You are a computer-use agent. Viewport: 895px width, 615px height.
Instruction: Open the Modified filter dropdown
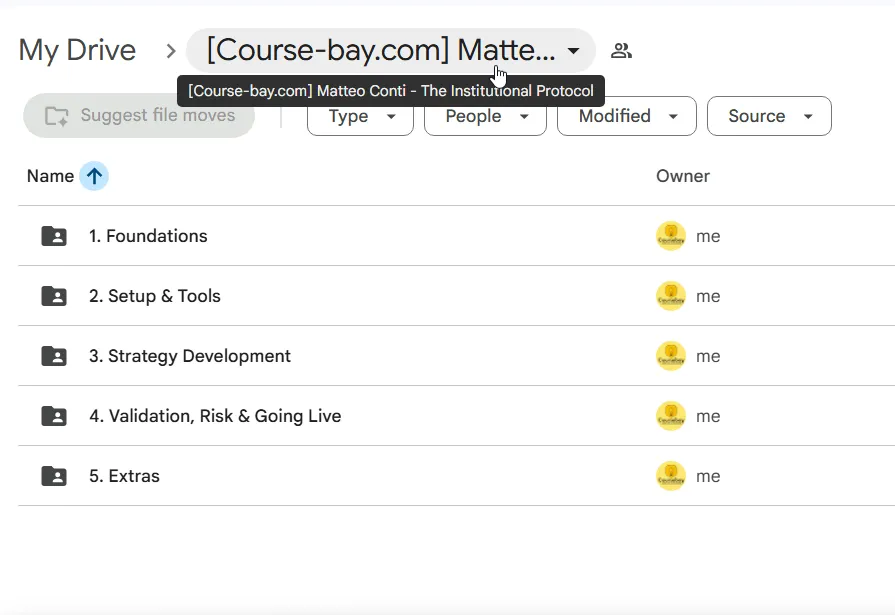click(627, 116)
